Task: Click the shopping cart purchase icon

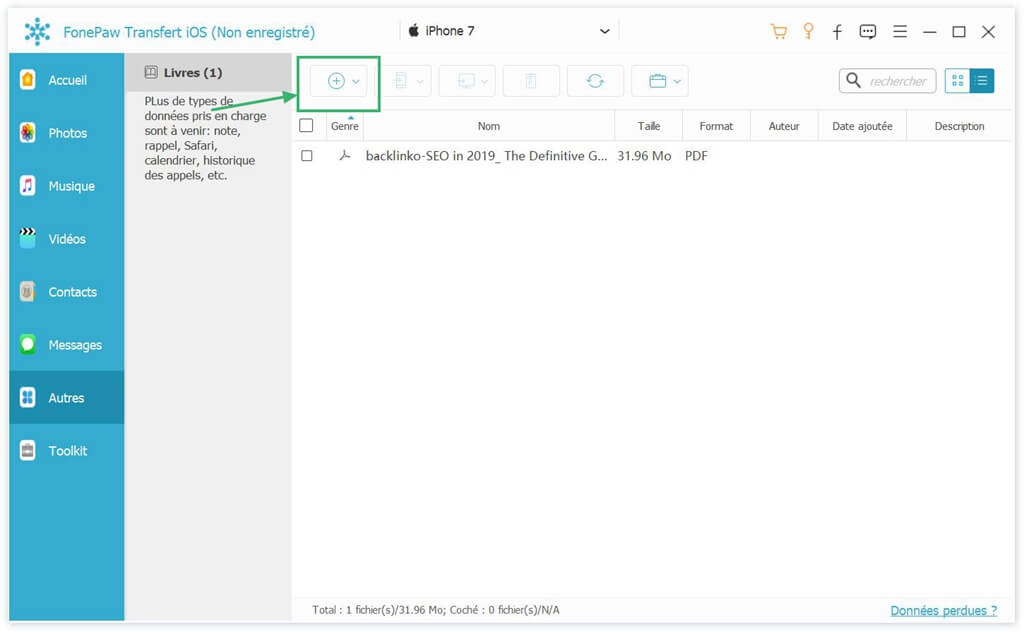Action: tap(778, 31)
